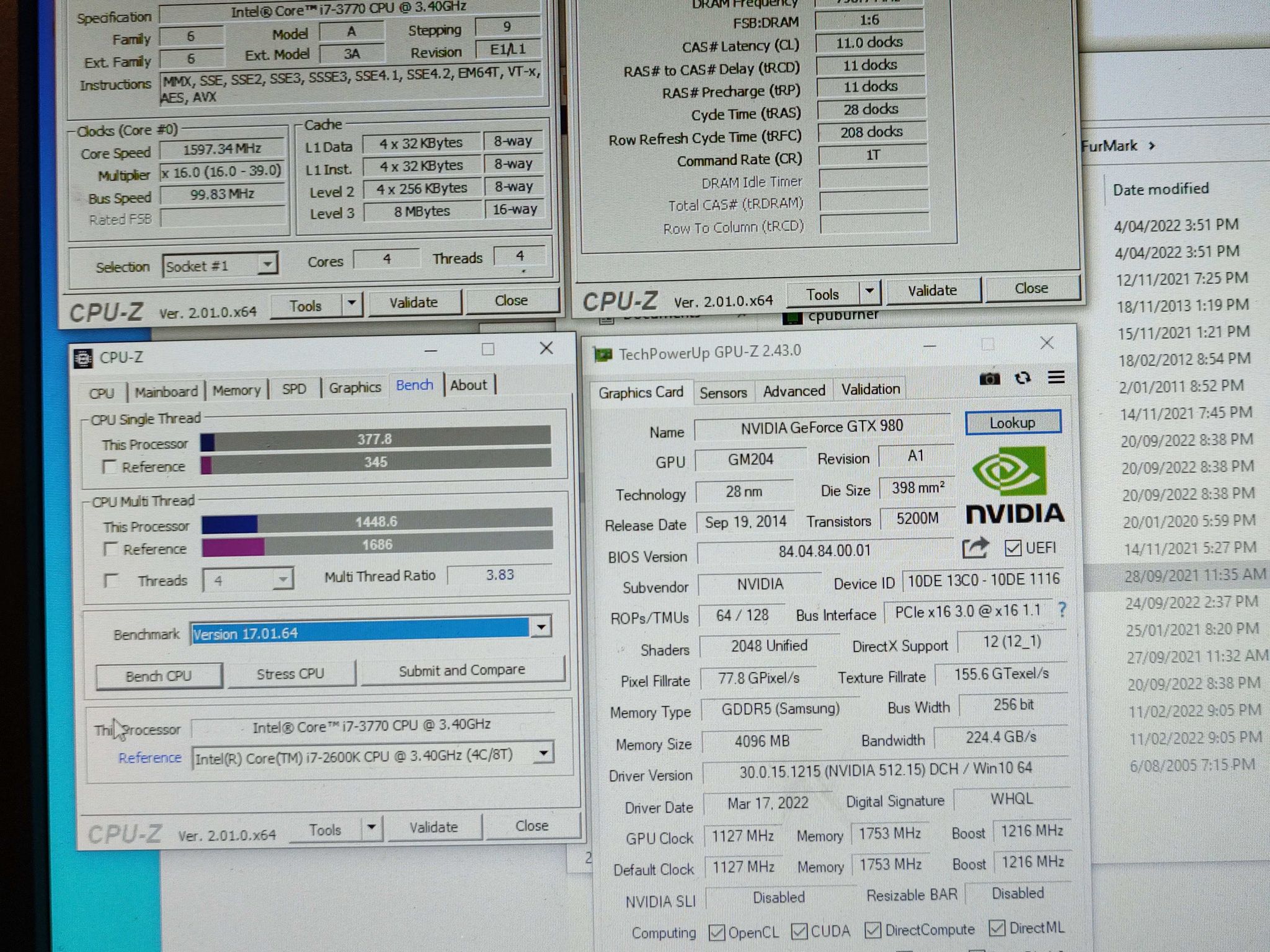Toggle the DirectCompute checkbox

tap(873, 930)
